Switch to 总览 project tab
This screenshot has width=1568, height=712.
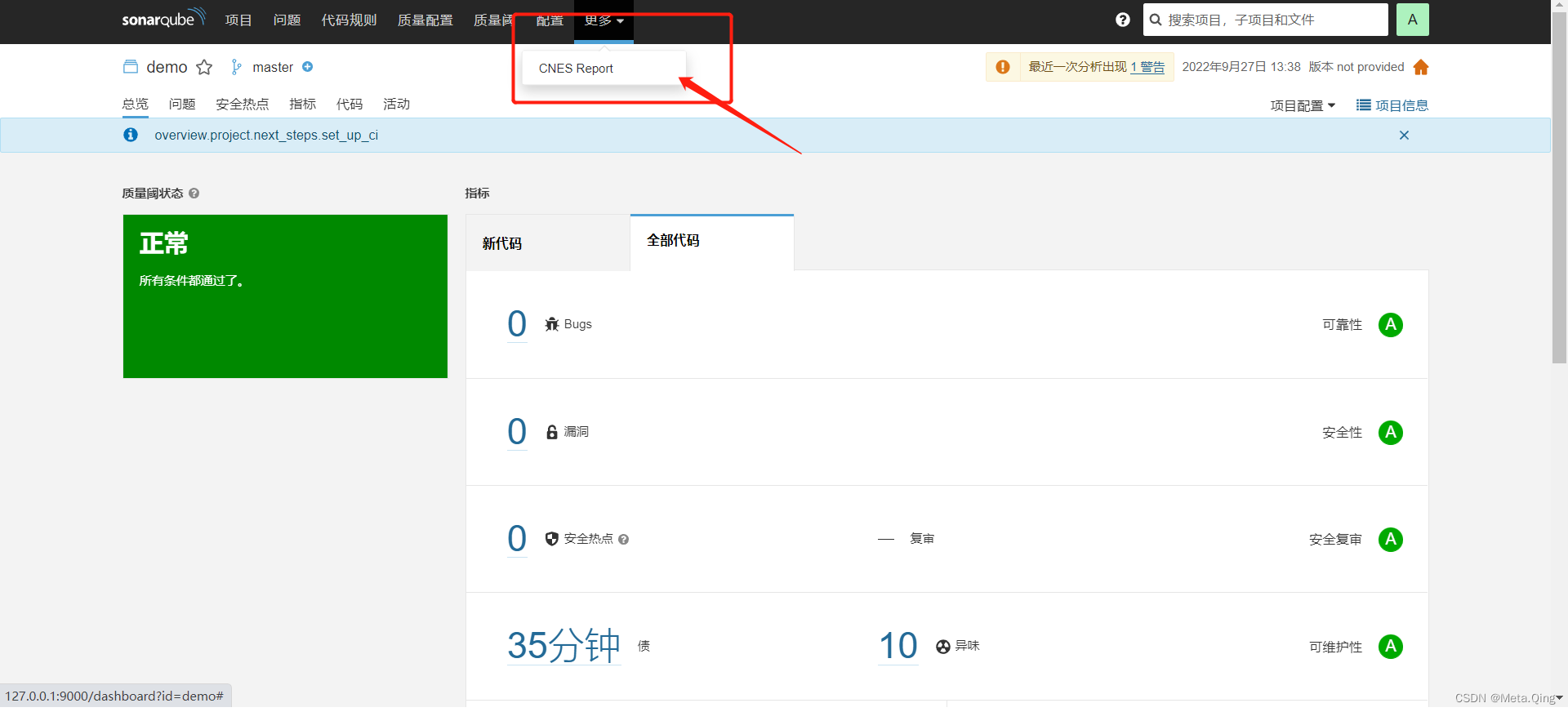coord(136,104)
